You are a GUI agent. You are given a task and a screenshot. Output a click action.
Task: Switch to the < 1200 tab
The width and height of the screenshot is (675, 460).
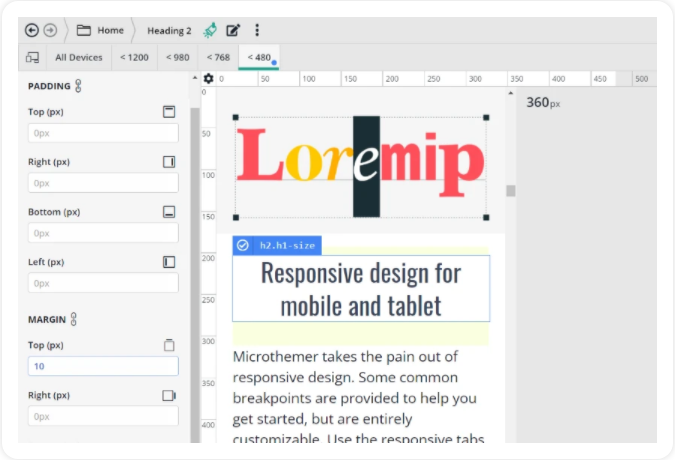click(134, 57)
